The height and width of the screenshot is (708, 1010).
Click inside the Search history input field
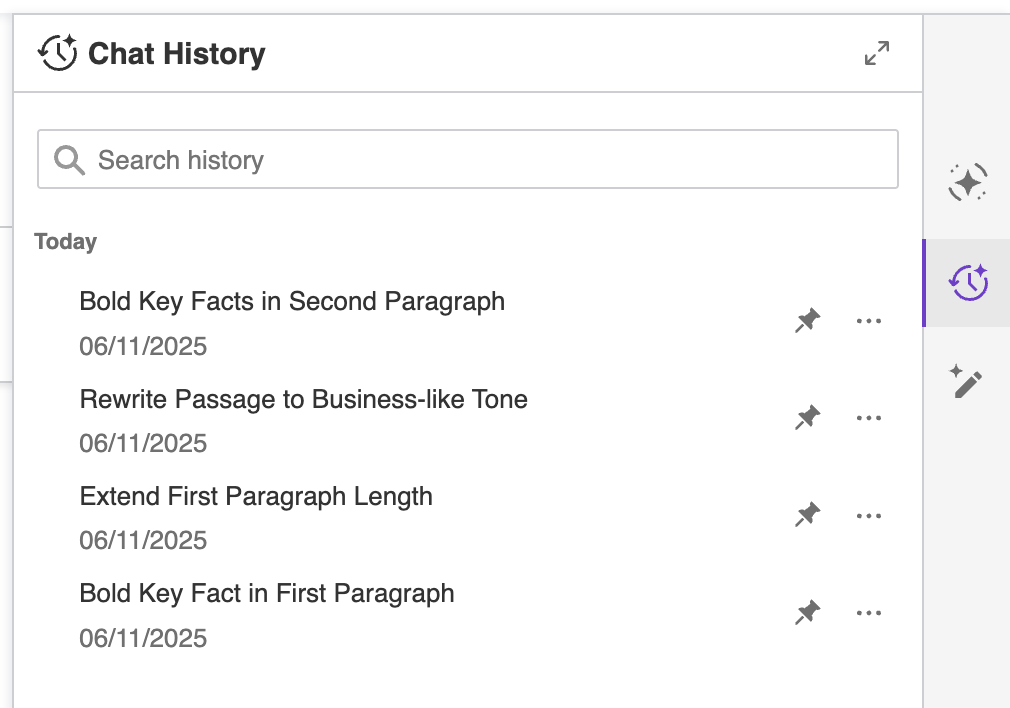coord(400,159)
